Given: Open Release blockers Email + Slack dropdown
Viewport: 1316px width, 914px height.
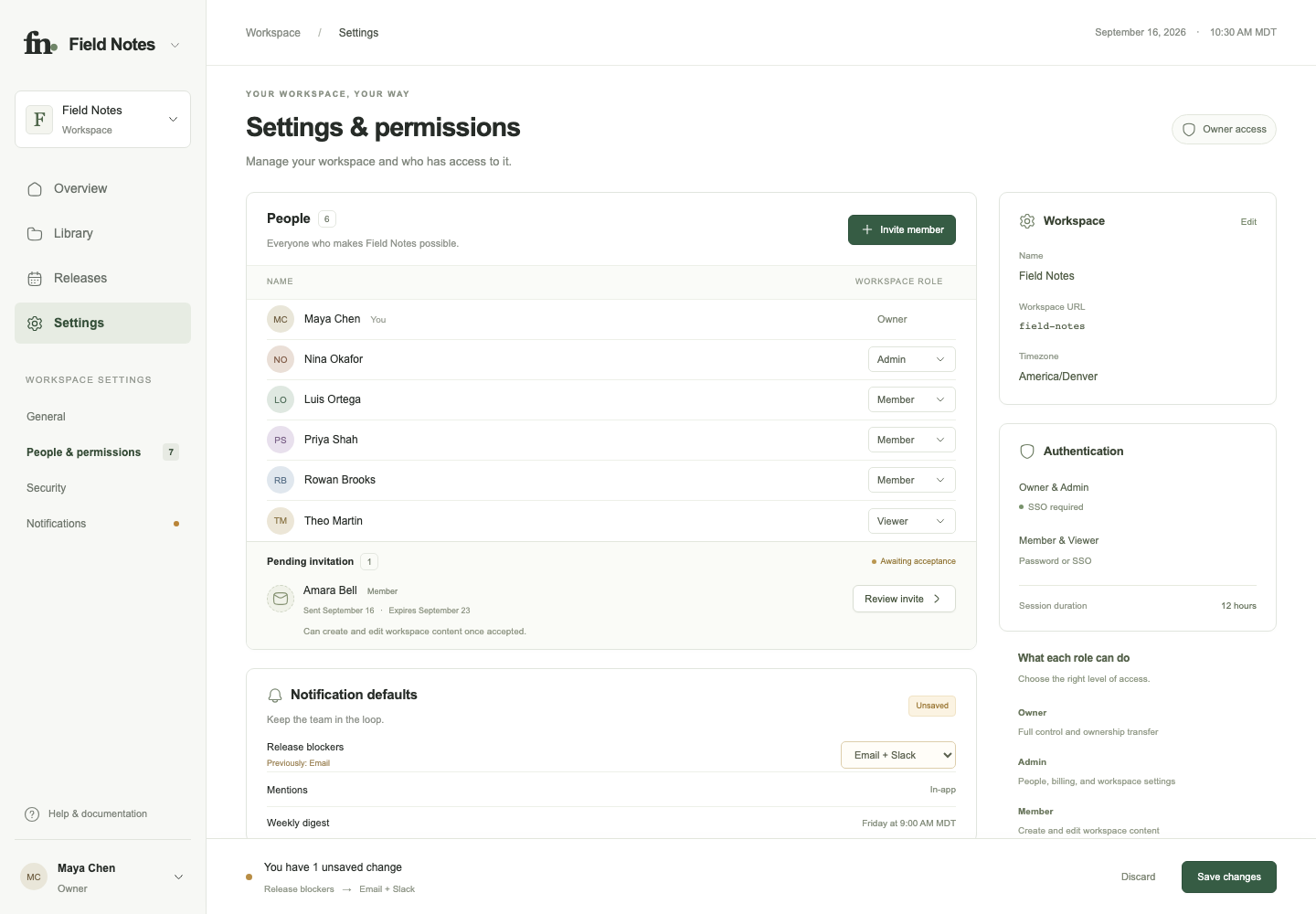Looking at the screenshot, I should 898,755.
